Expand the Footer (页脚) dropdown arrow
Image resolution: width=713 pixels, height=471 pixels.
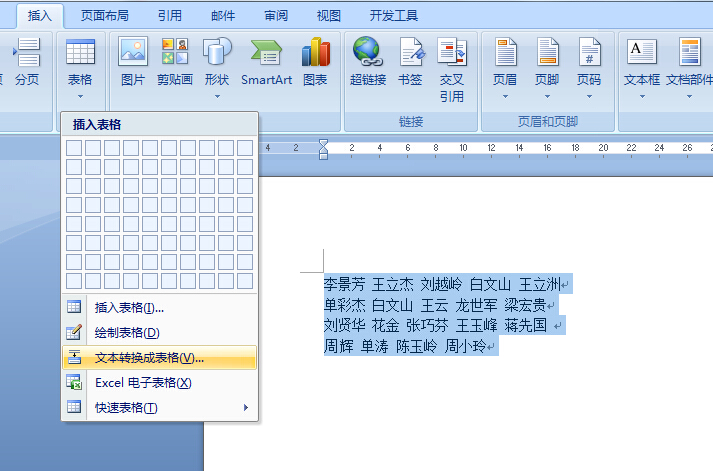coord(547,96)
